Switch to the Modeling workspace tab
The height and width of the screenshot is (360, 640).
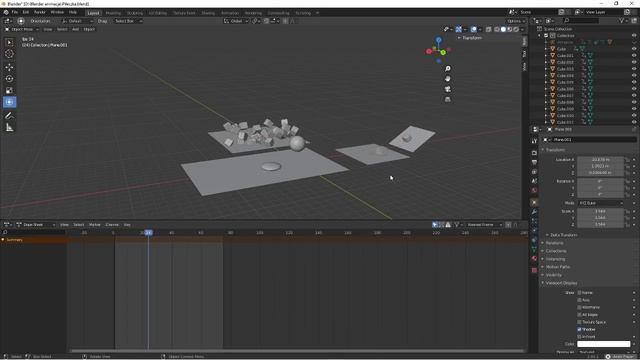113,13
